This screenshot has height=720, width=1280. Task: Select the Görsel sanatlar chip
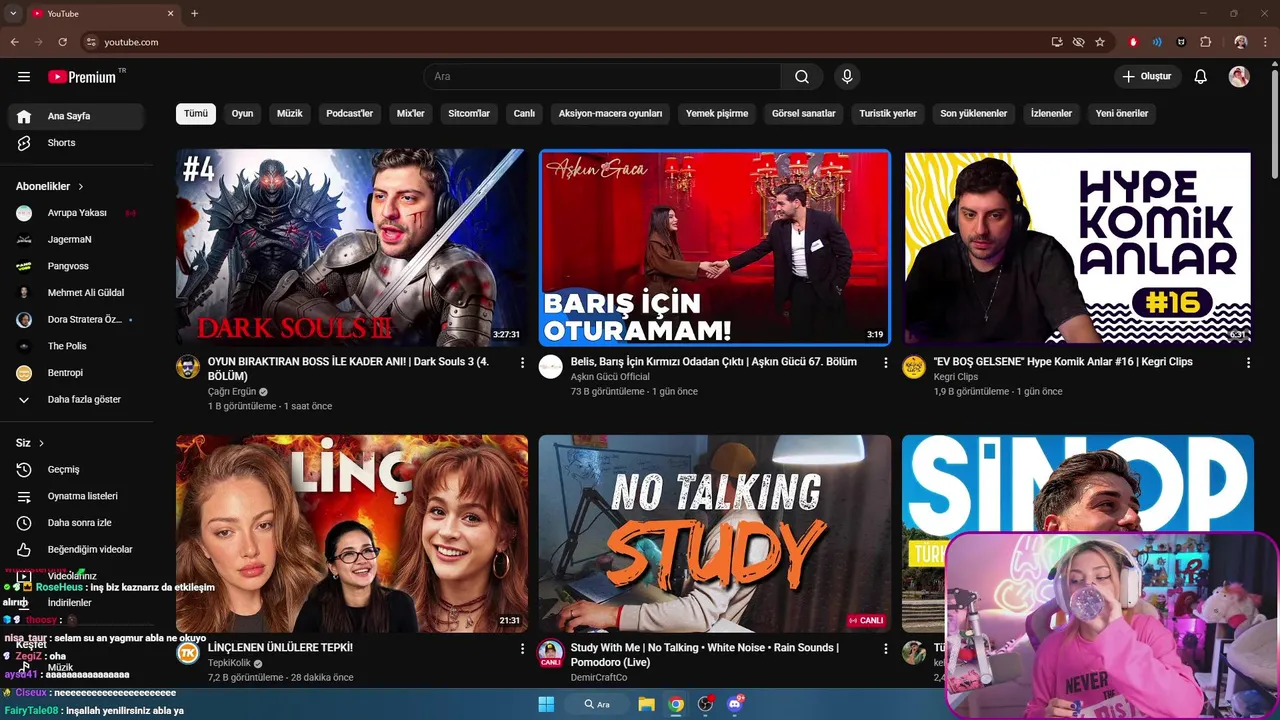[x=803, y=114]
